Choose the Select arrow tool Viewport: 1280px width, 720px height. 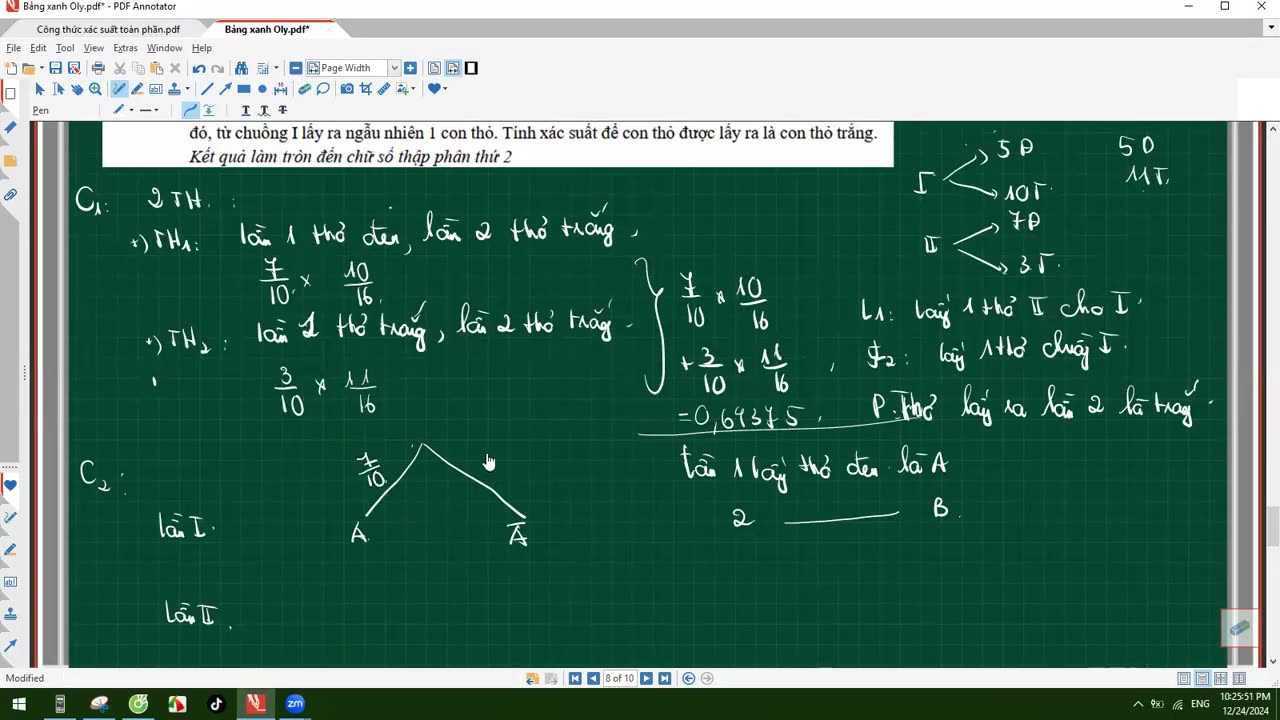pyautogui.click(x=40, y=89)
